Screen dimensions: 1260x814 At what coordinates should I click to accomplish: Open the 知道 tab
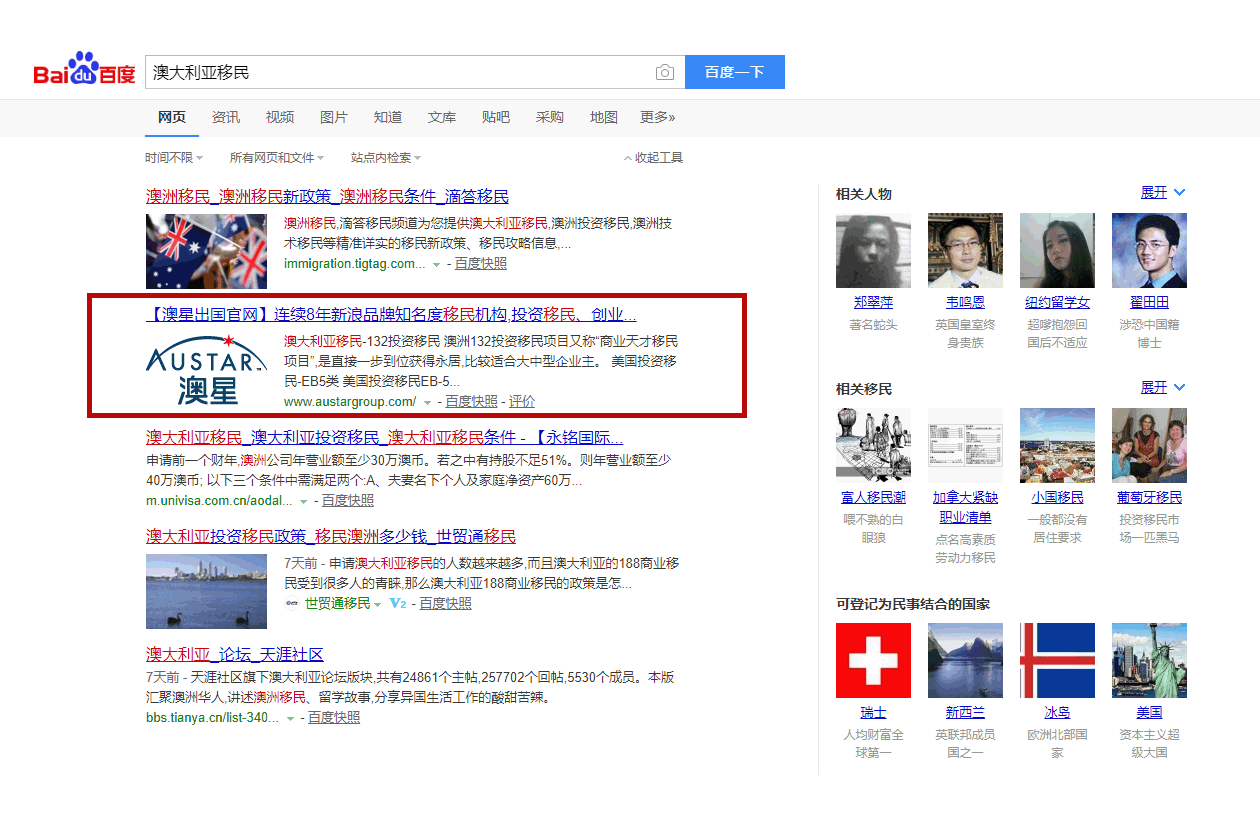click(388, 117)
